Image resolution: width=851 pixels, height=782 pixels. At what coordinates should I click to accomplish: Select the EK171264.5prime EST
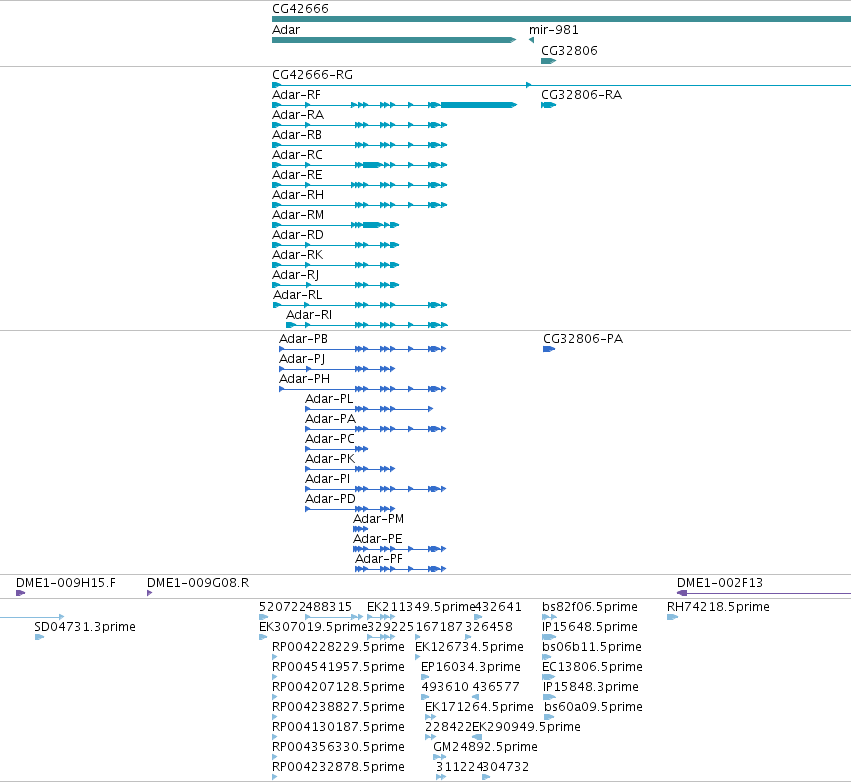tap(430, 717)
